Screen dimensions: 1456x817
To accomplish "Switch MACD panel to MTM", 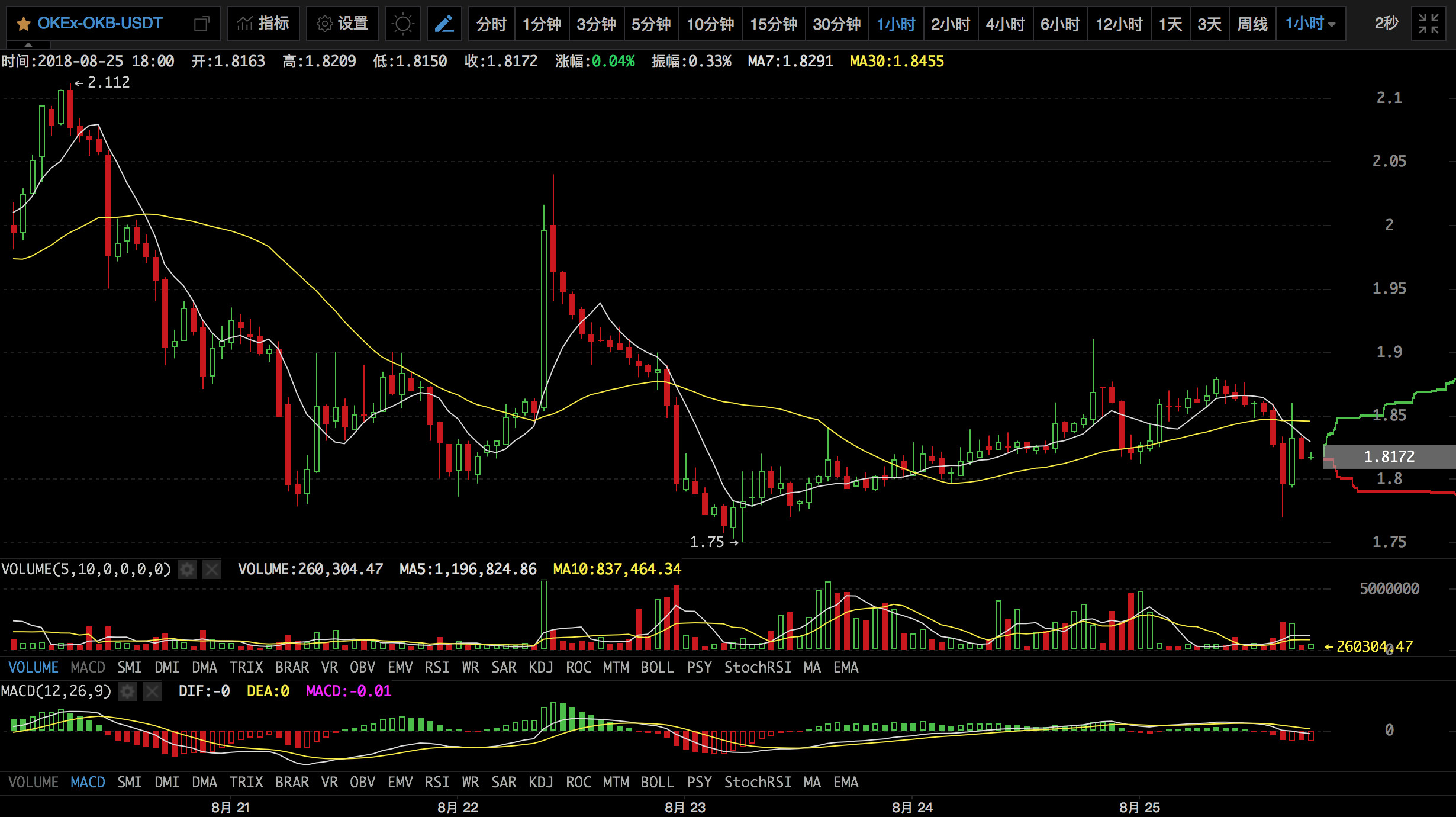I will pos(616,782).
